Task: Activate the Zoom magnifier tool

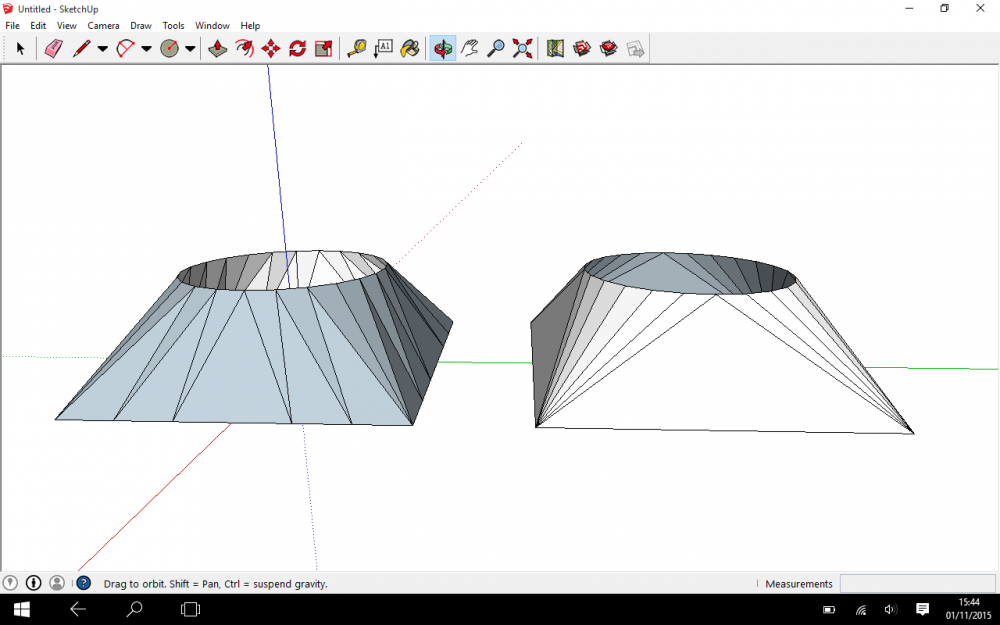Action: (x=496, y=48)
